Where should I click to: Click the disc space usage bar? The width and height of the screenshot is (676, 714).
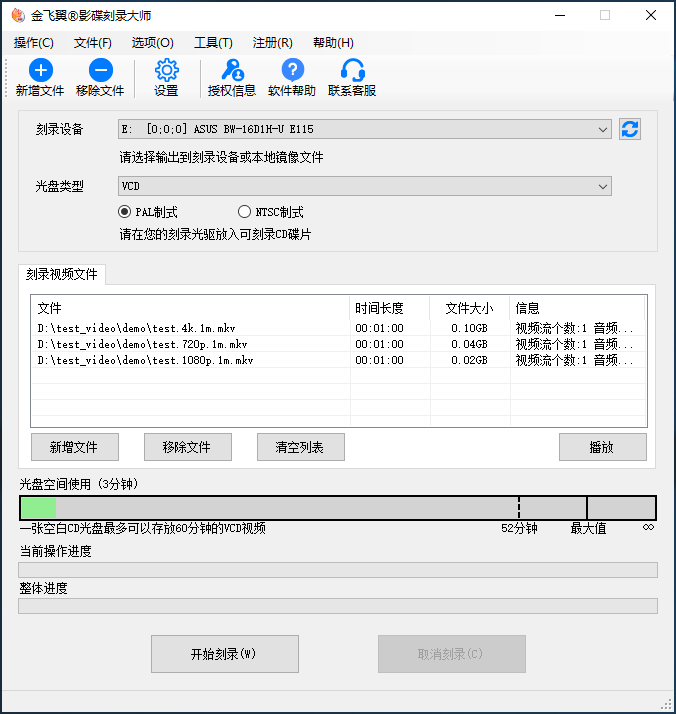[338, 508]
